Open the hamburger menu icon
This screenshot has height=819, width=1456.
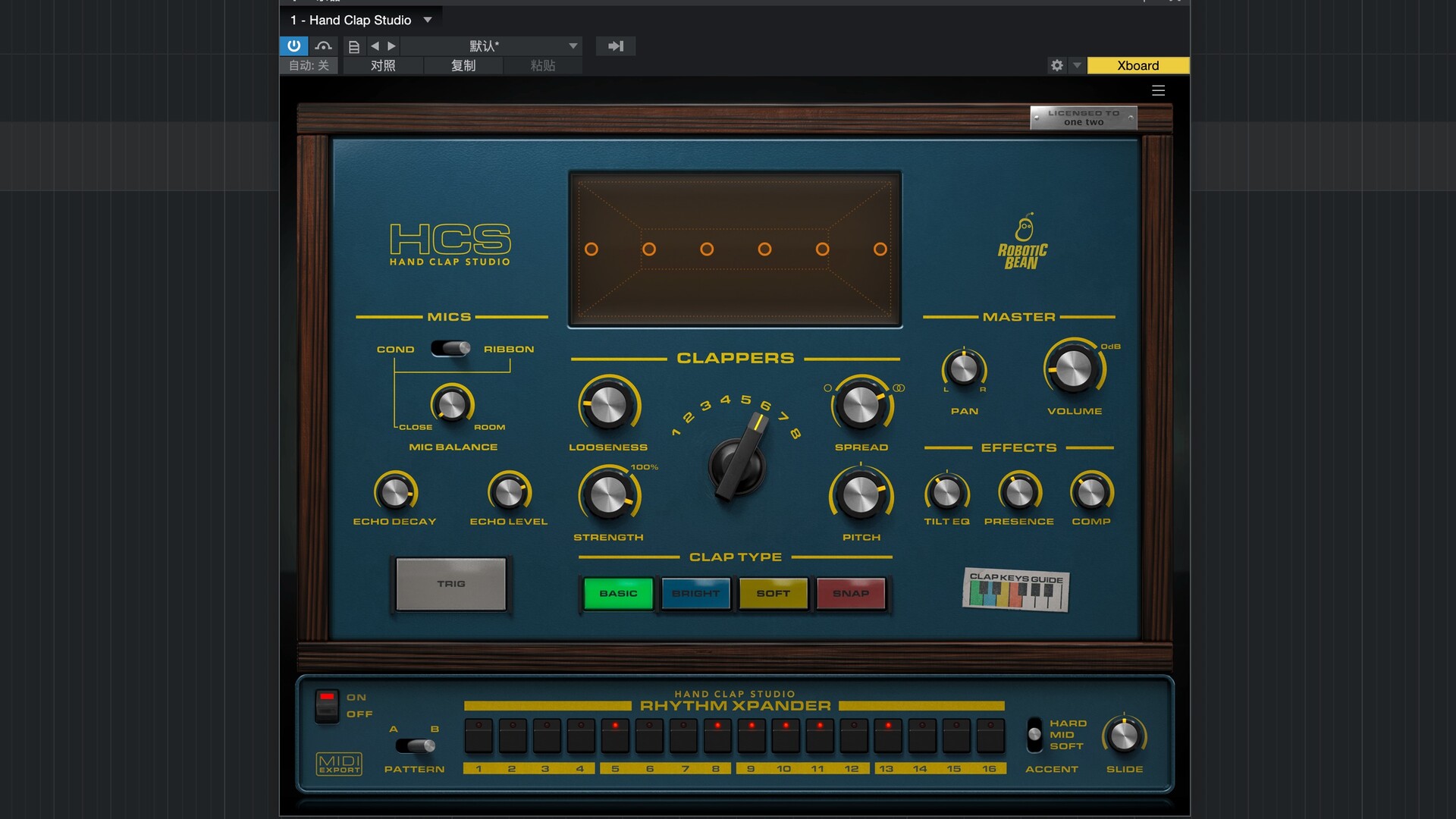(1158, 90)
